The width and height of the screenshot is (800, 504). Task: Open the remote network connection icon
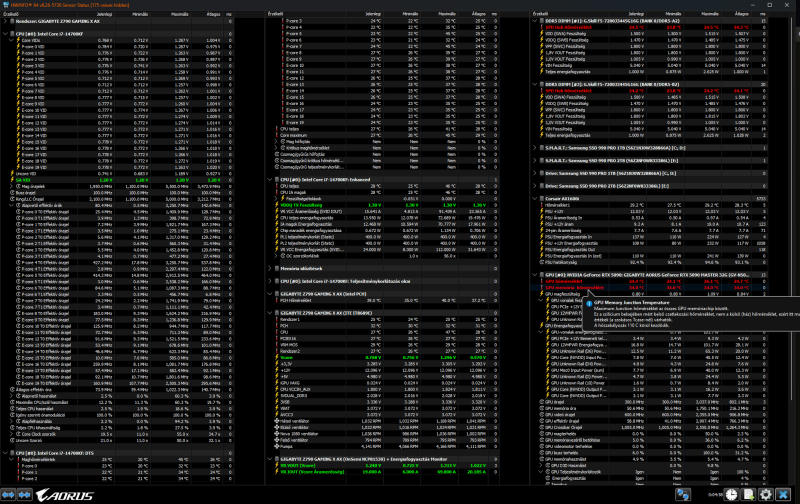tap(683, 494)
